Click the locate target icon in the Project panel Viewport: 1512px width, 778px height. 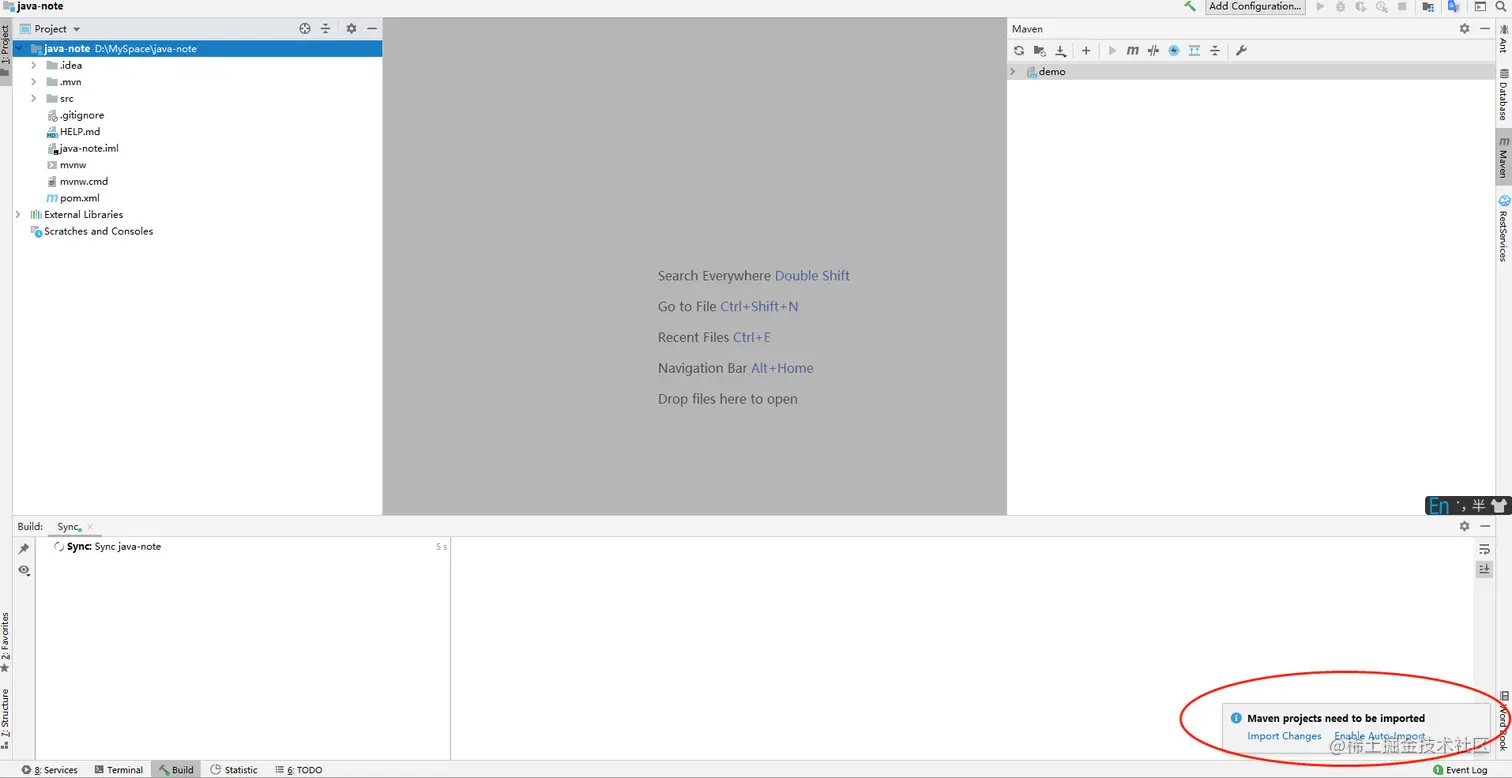(x=305, y=29)
